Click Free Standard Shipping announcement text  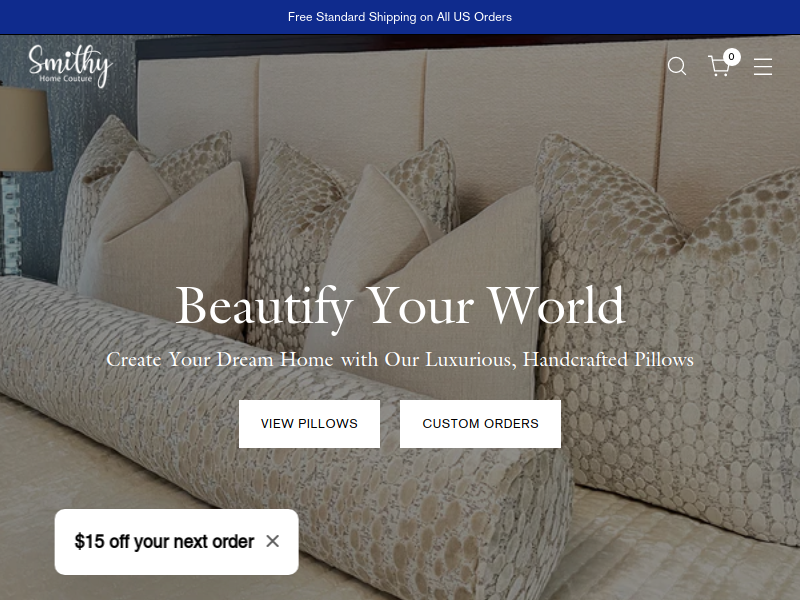click(x=399, y=17)
